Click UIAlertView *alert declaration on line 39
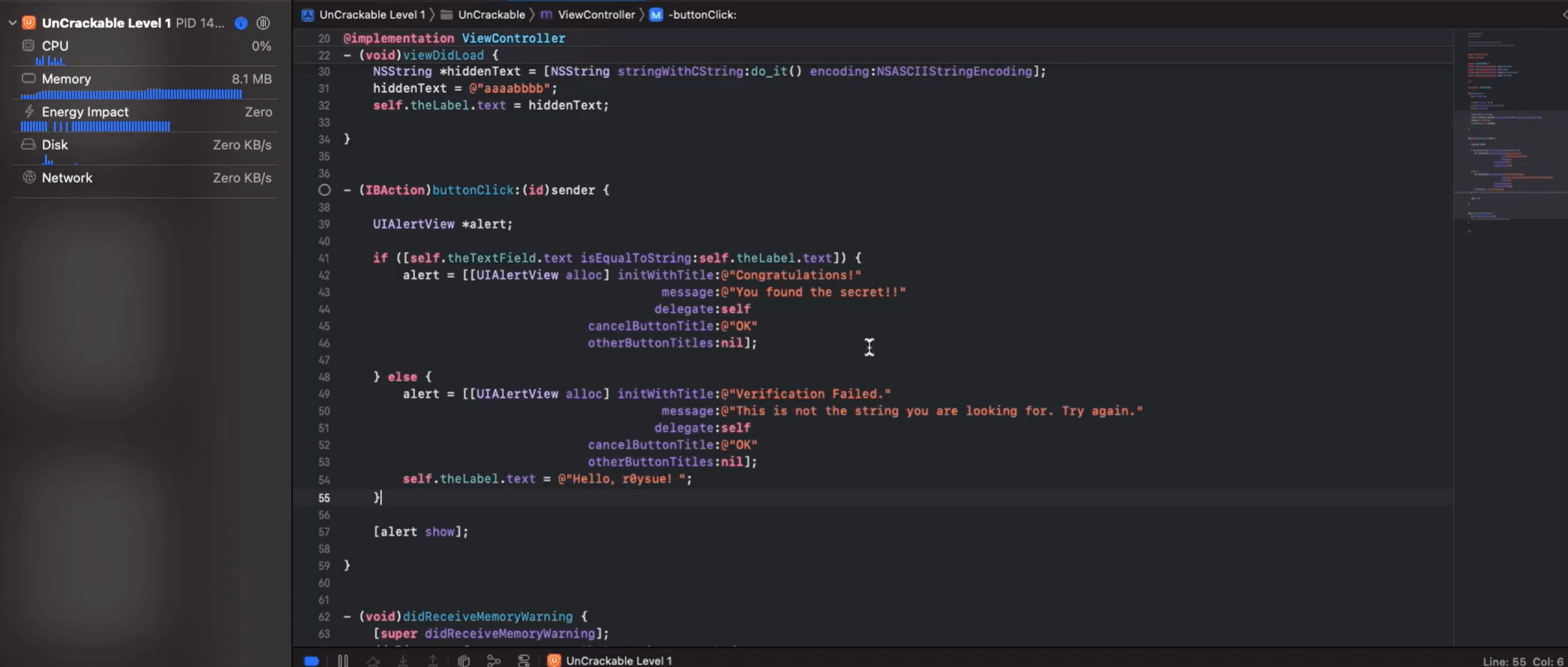 [443, 225]
